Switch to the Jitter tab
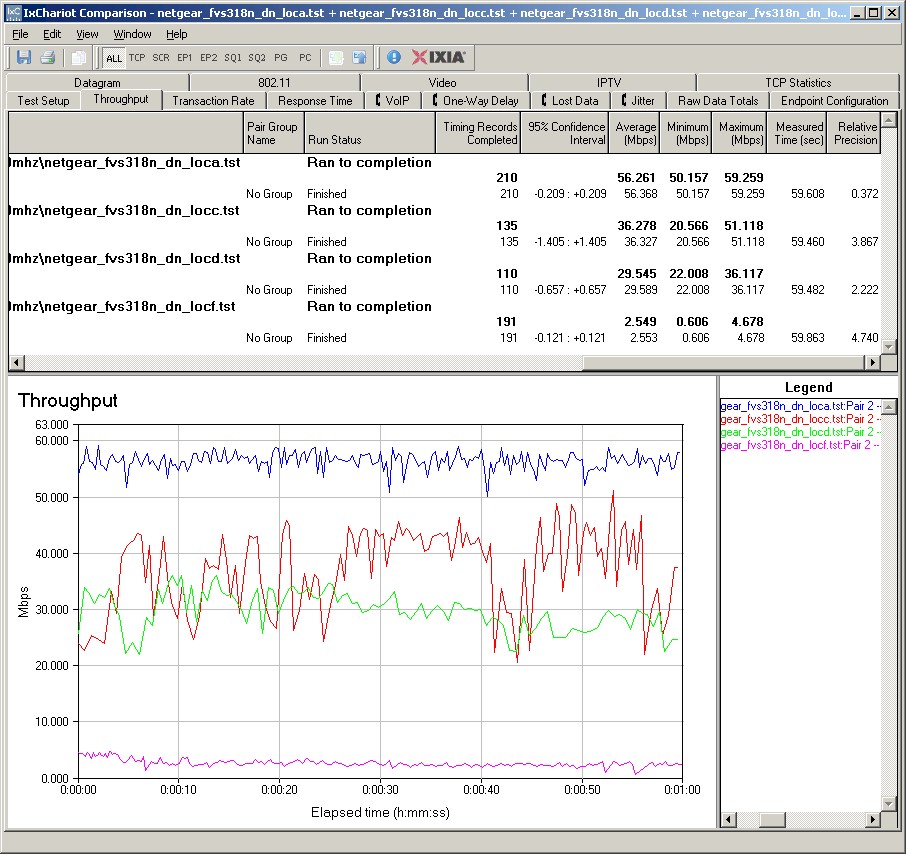This screenshot has height=854, width=906. [x=638, y=101]
